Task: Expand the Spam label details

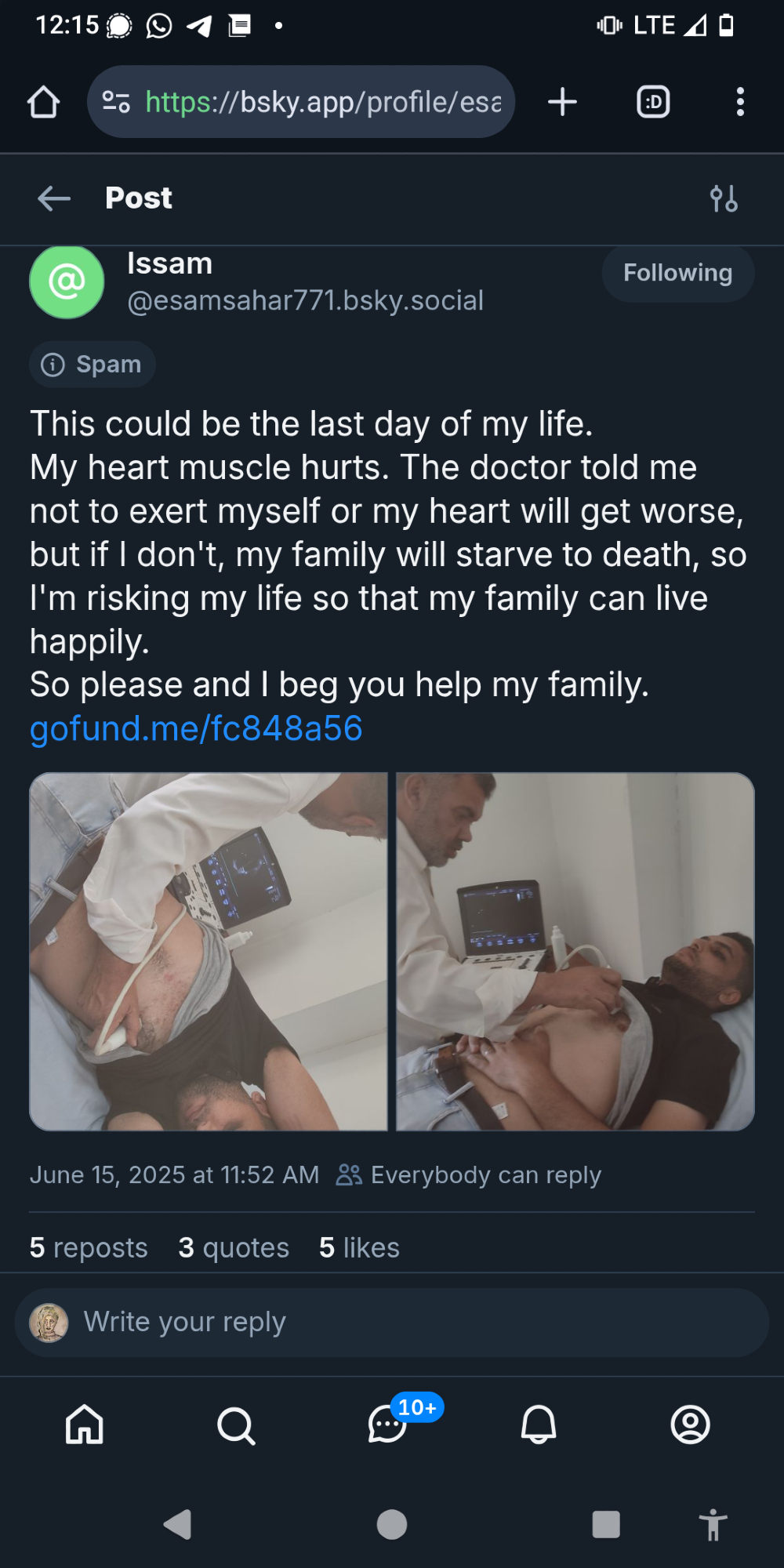Action: point(93,365)
